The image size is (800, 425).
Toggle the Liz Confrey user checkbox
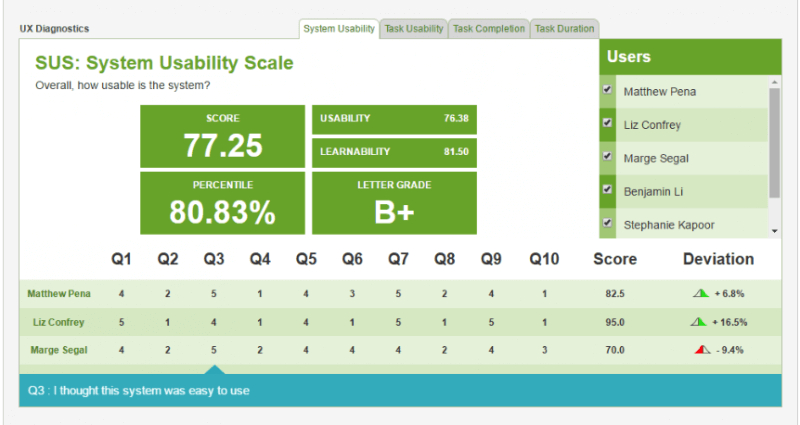click(x=607, y=123)
